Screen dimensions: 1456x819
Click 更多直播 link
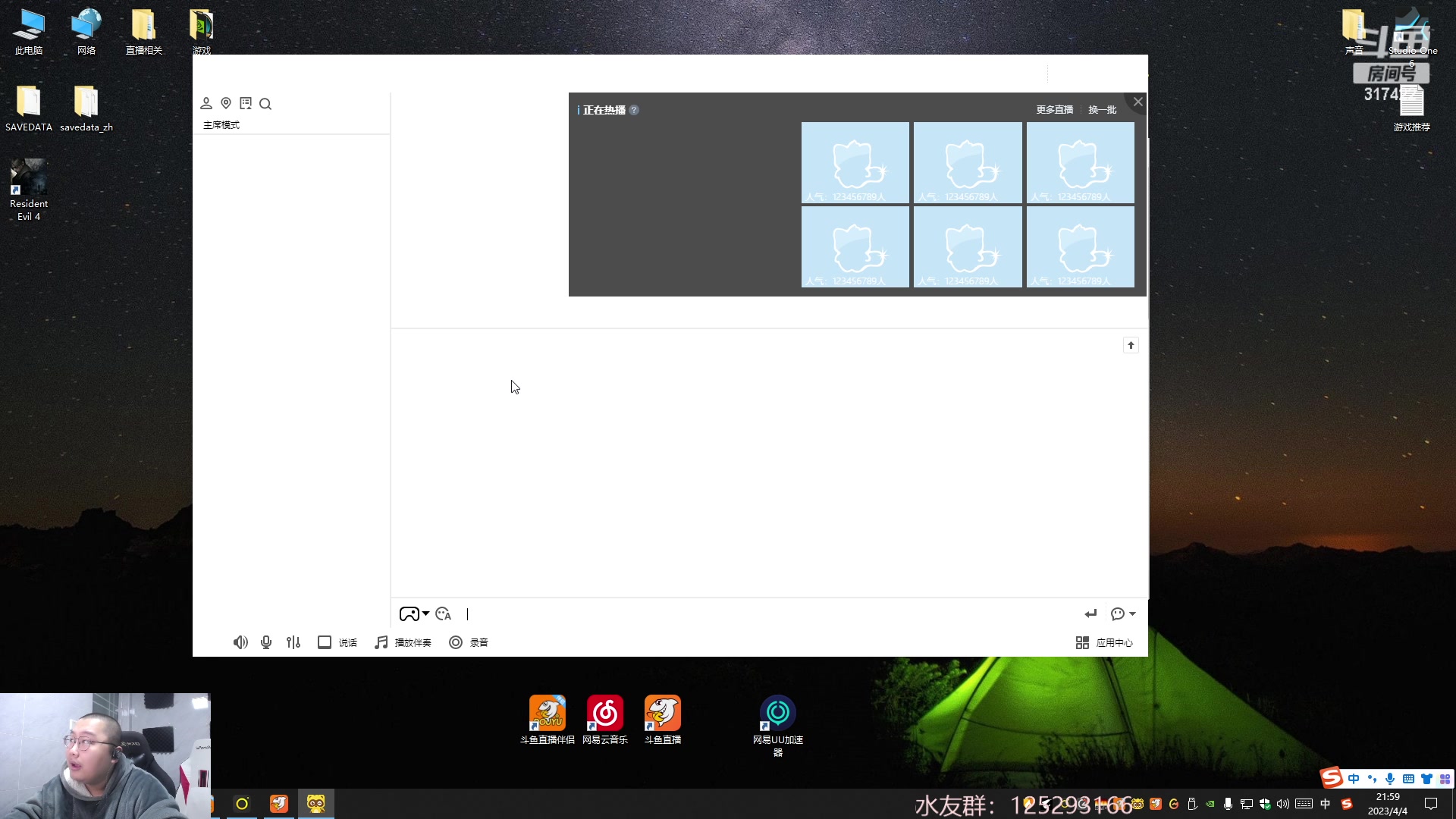point(1055,110)
